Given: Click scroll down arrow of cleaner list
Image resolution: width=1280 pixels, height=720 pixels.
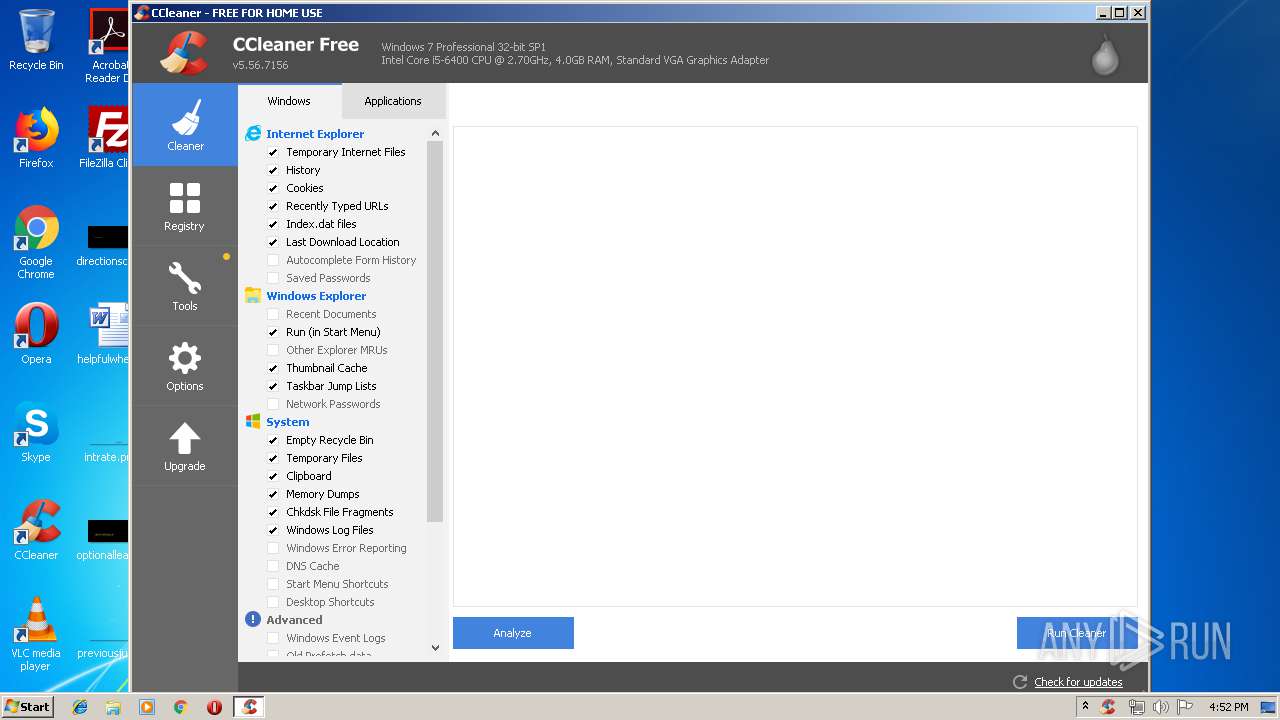Looking at the screenshot, I should click(435, 648).
